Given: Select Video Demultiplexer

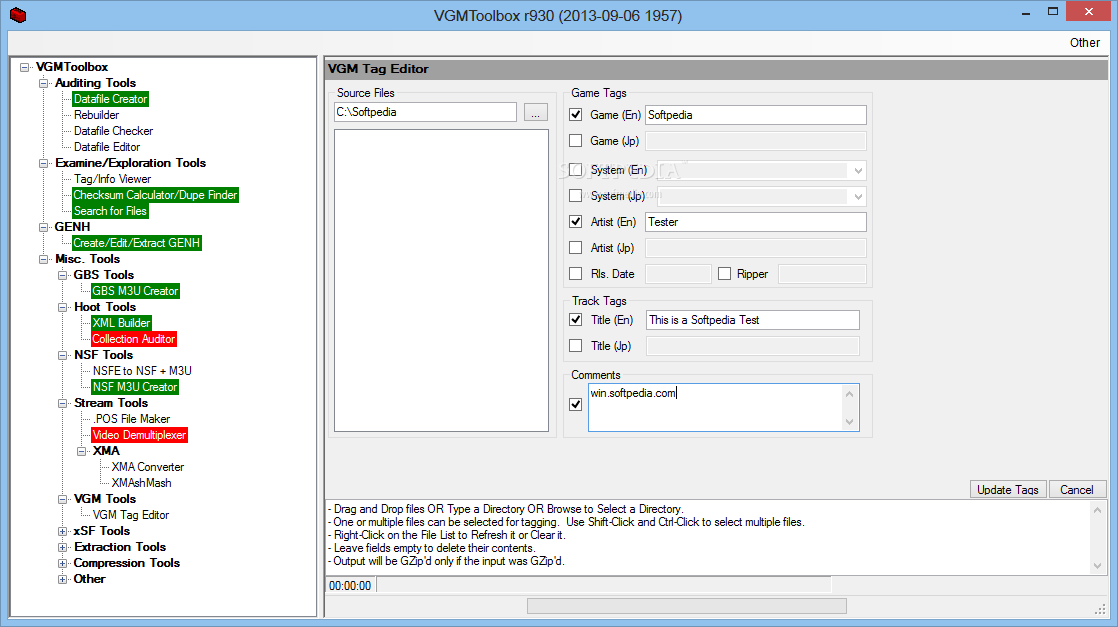Looking at the screenshot, I should pos(139,435).
